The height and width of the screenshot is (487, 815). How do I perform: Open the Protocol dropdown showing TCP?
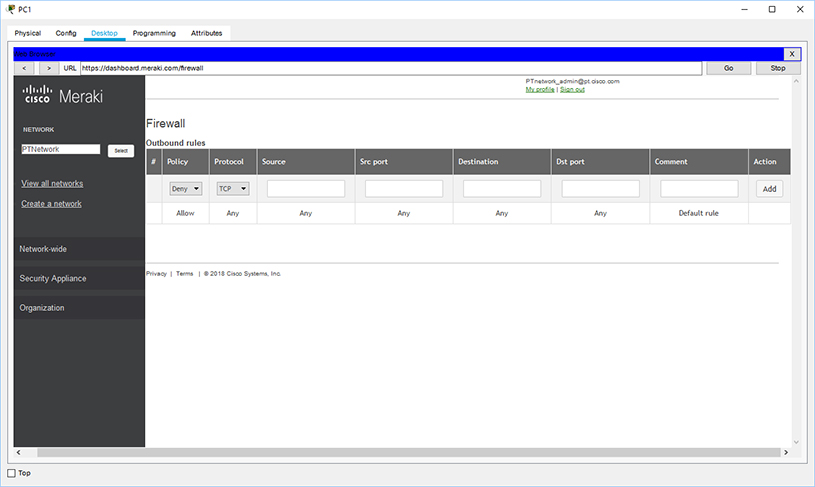[x=233, y=189]
